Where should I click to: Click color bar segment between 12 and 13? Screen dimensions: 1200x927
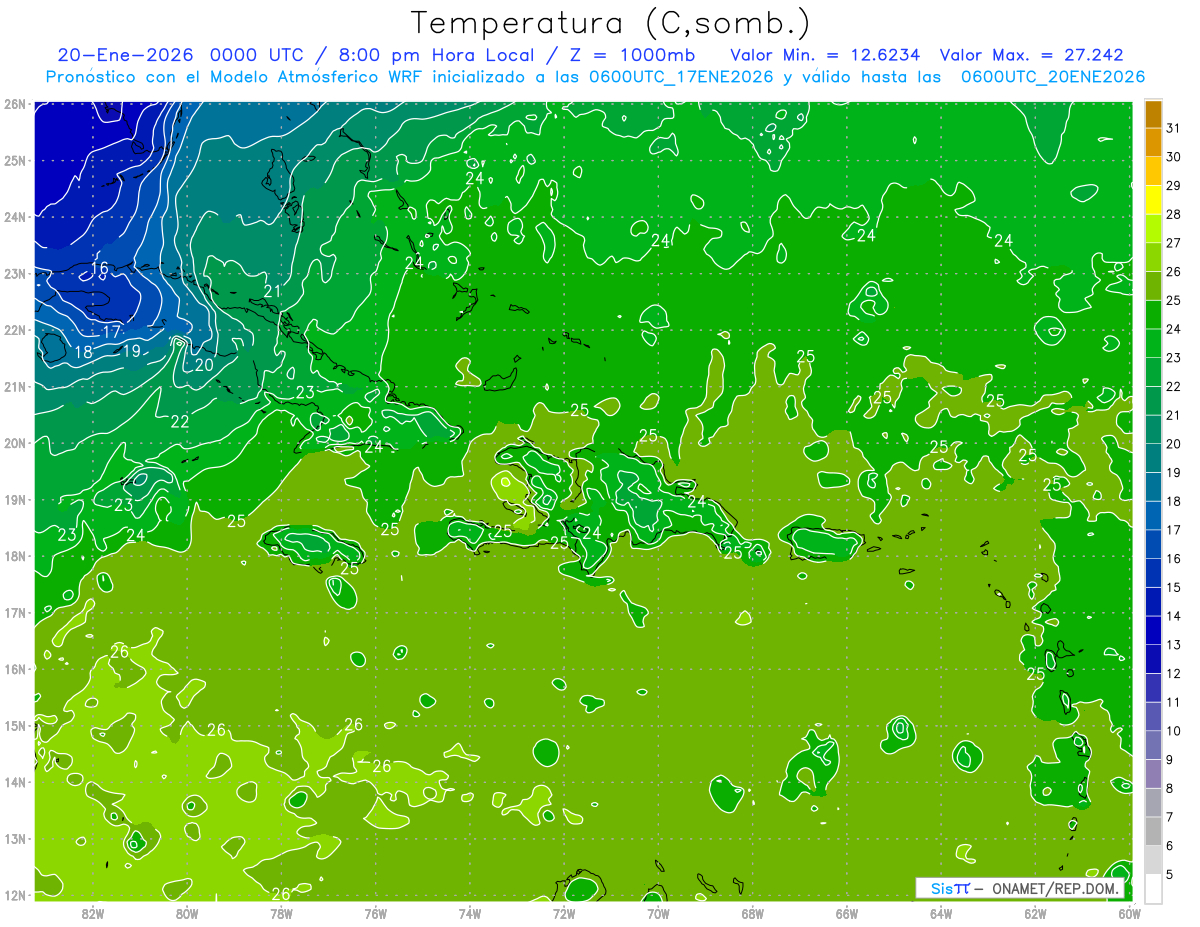(1153, 659)
